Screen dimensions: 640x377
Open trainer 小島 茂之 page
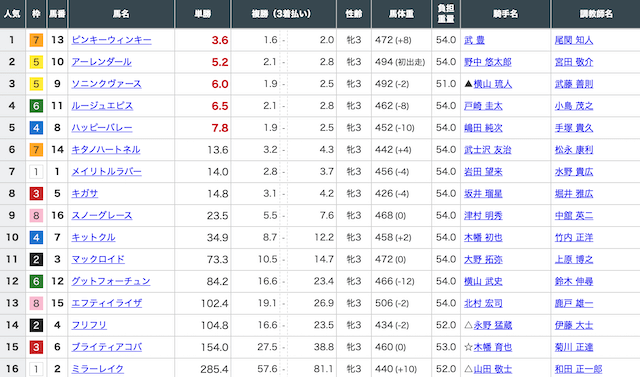(x=574, y=106)
